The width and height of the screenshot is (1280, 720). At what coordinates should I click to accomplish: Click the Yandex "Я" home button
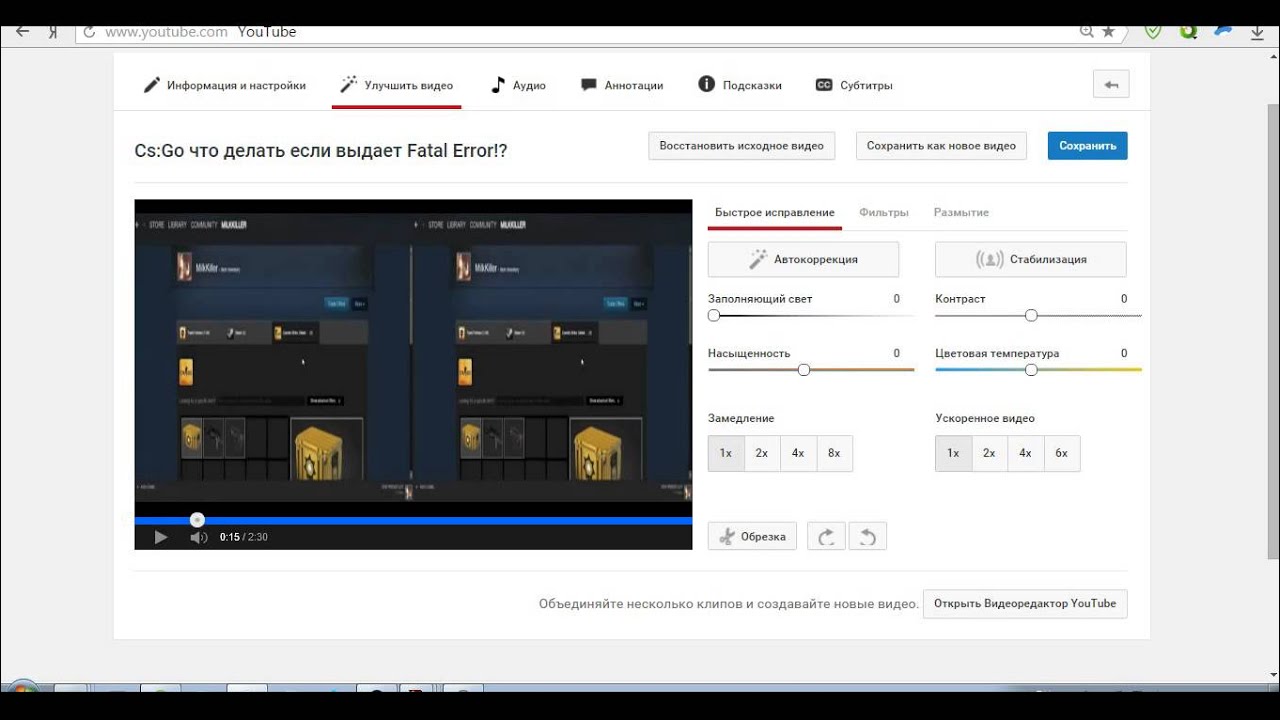coord(53,32)
